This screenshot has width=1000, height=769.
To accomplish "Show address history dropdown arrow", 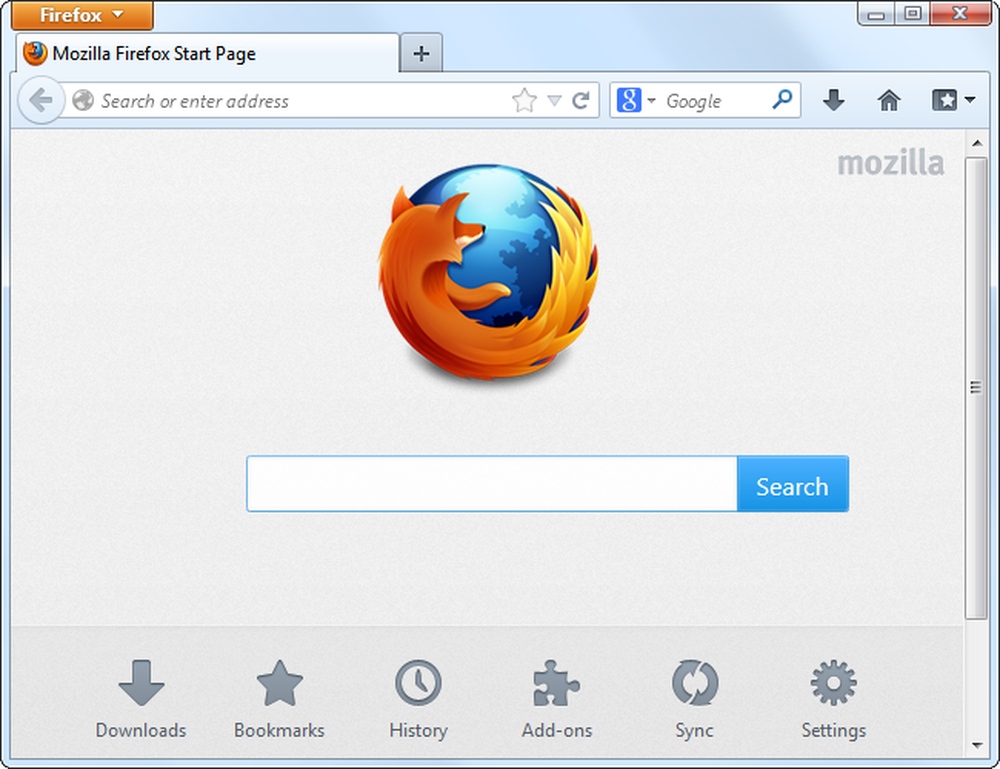I will (x=554, y=100).
